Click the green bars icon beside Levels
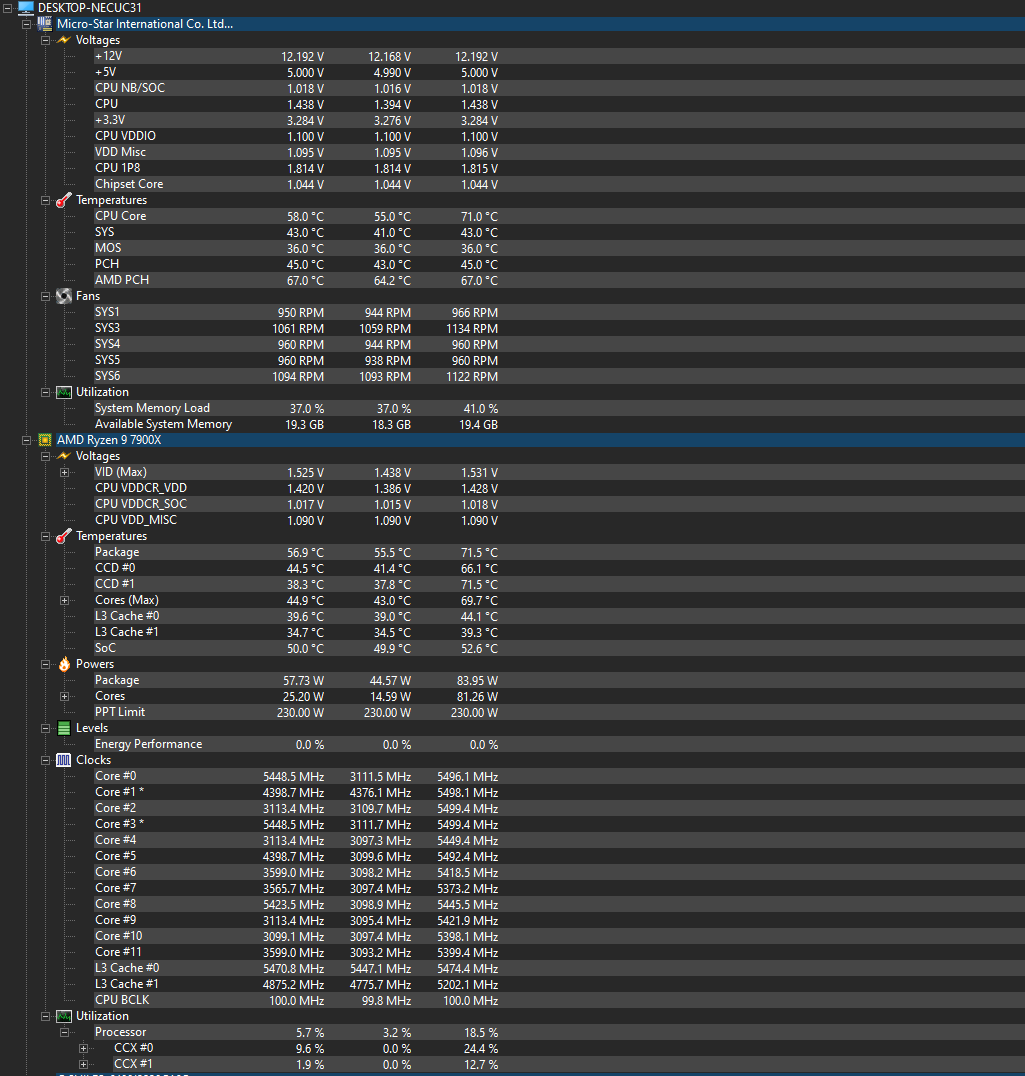The width and height of the screenshot is (1025, 1076). [x=64, y=728]
